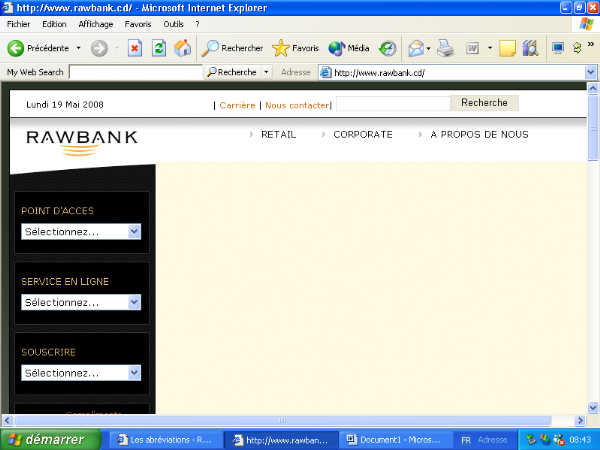Click the binoculars research icon
Image resolution: width=600 pixels, height=450 pixels.
(x=531, y=48)
